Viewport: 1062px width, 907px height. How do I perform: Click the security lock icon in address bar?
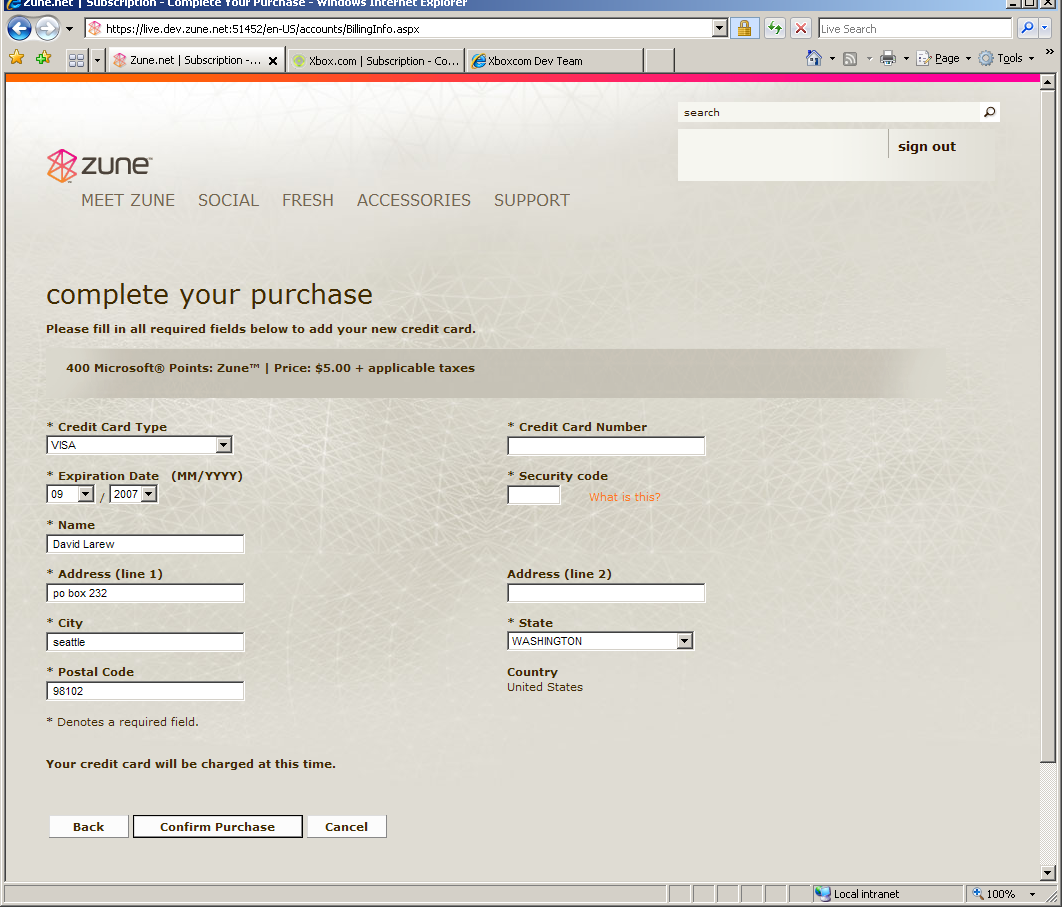click(744, 28)
